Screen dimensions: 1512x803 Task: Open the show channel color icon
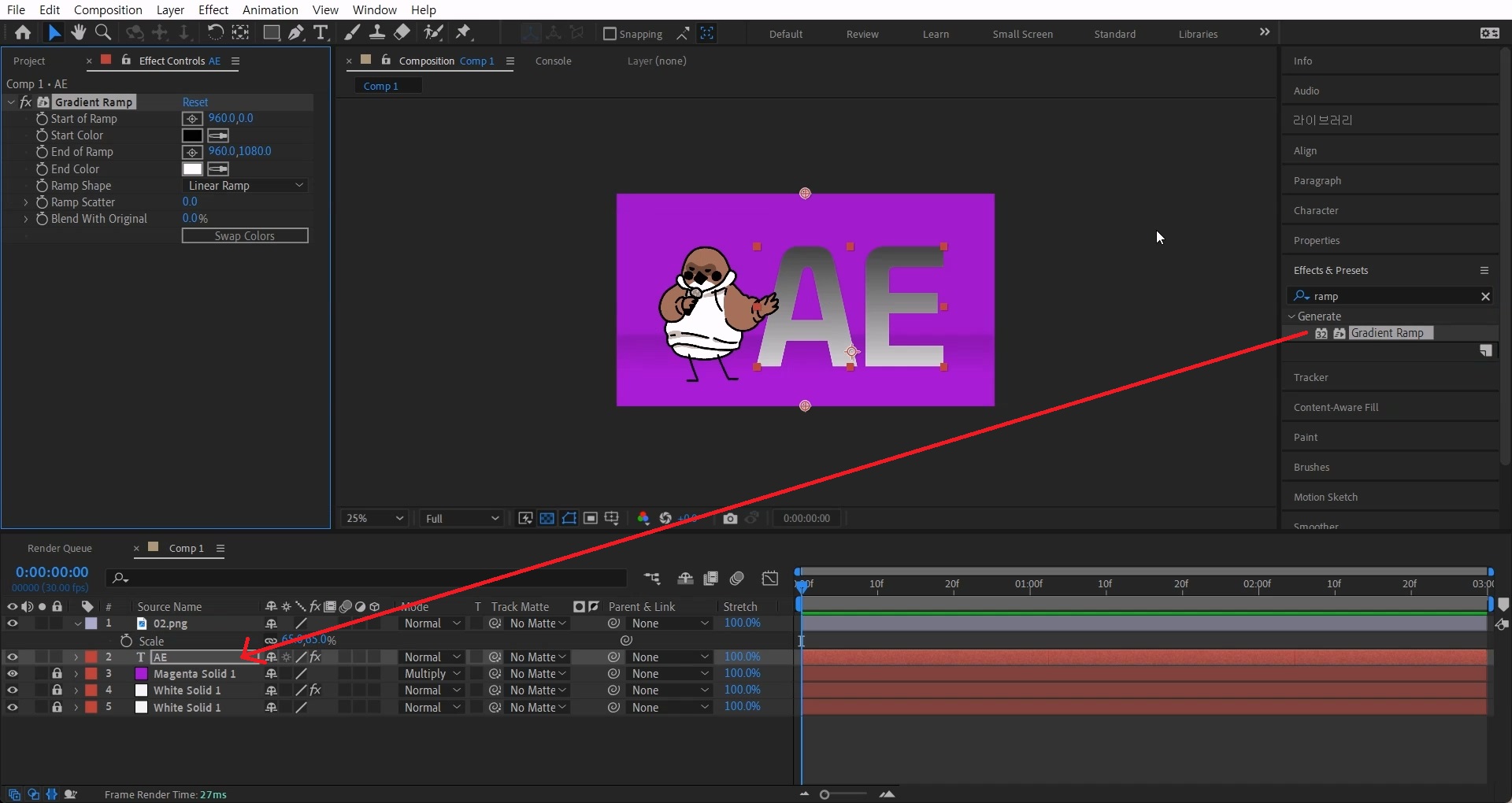[643, 518]
